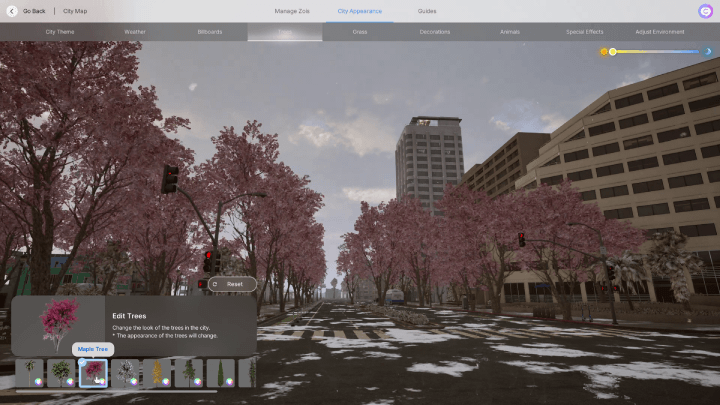Click the sun icon on time slider
The height and width of the screenshot is (405, 720).
[604, 51]
